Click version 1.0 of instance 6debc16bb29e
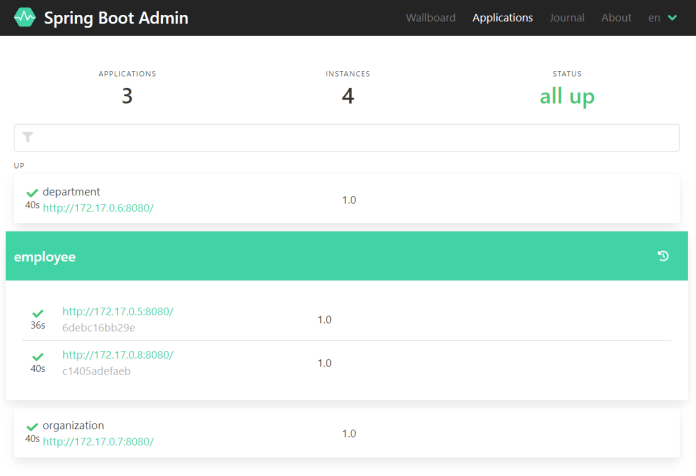Image resolution: width=696 pixels, height=476 pixels. (324, 320)
